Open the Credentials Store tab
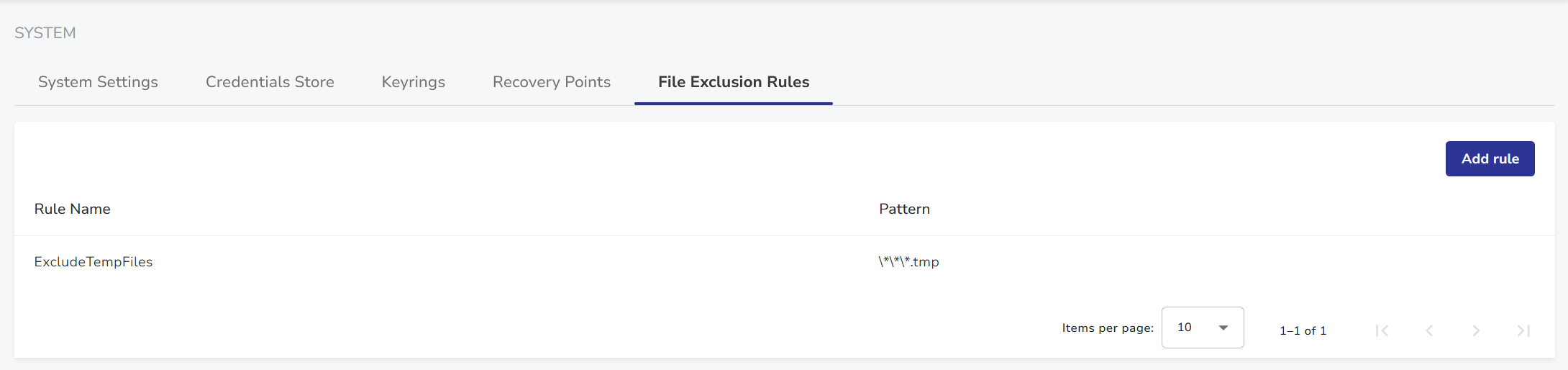This screenshot has width=1568, height=370. coord(270,82)
